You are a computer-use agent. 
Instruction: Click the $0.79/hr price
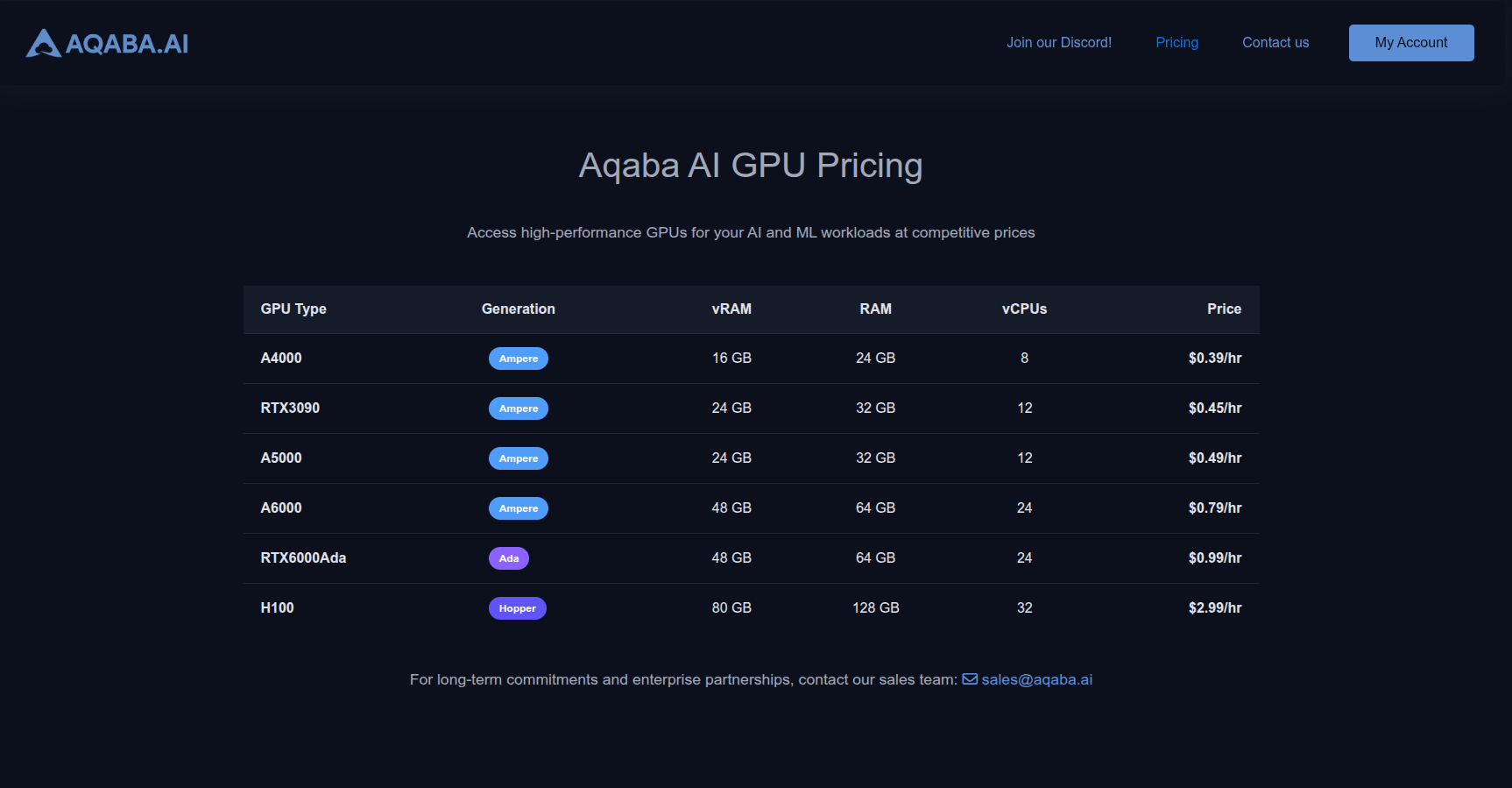point(1215,508)
